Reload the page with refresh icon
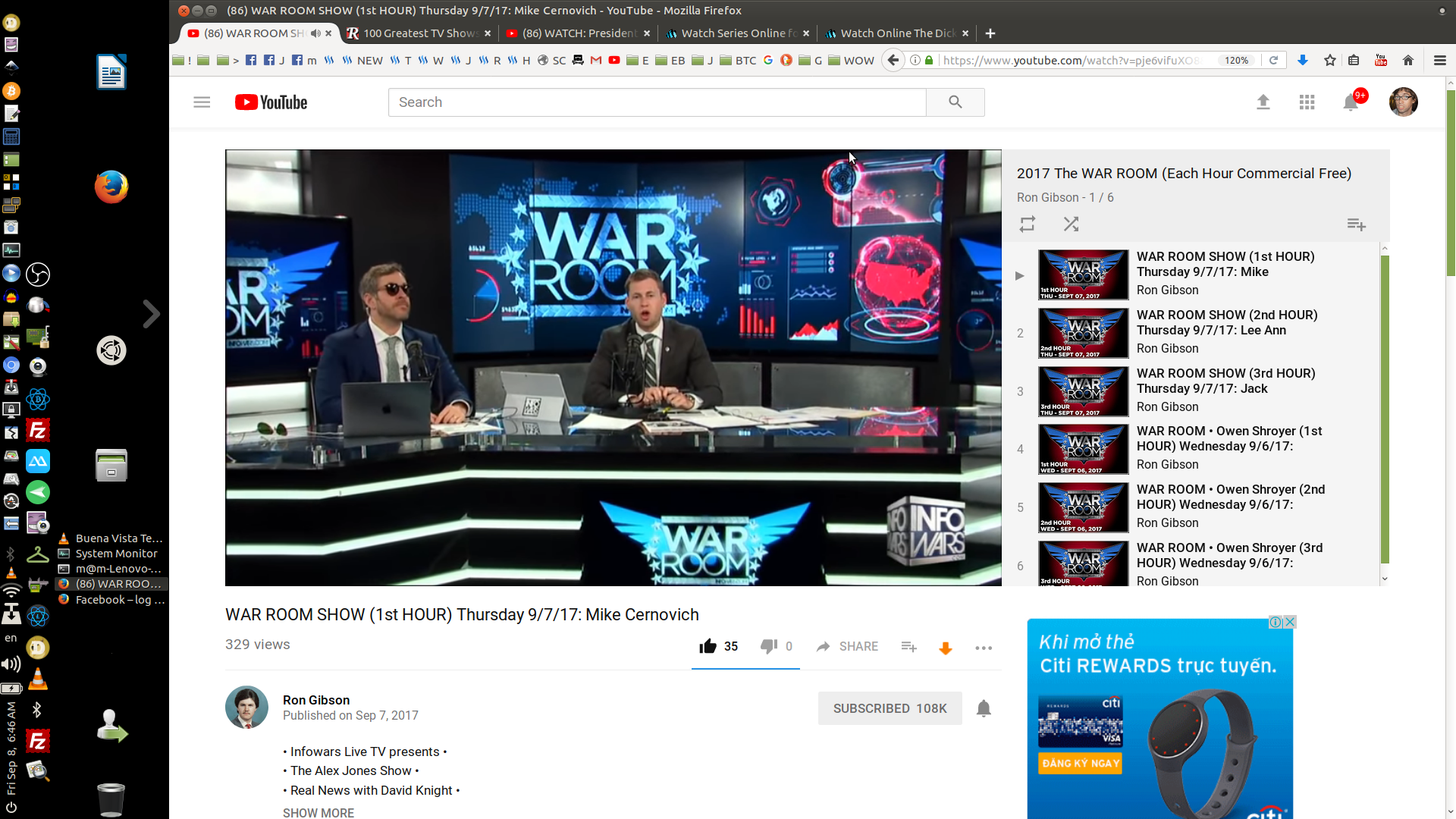 point(1274,60)
